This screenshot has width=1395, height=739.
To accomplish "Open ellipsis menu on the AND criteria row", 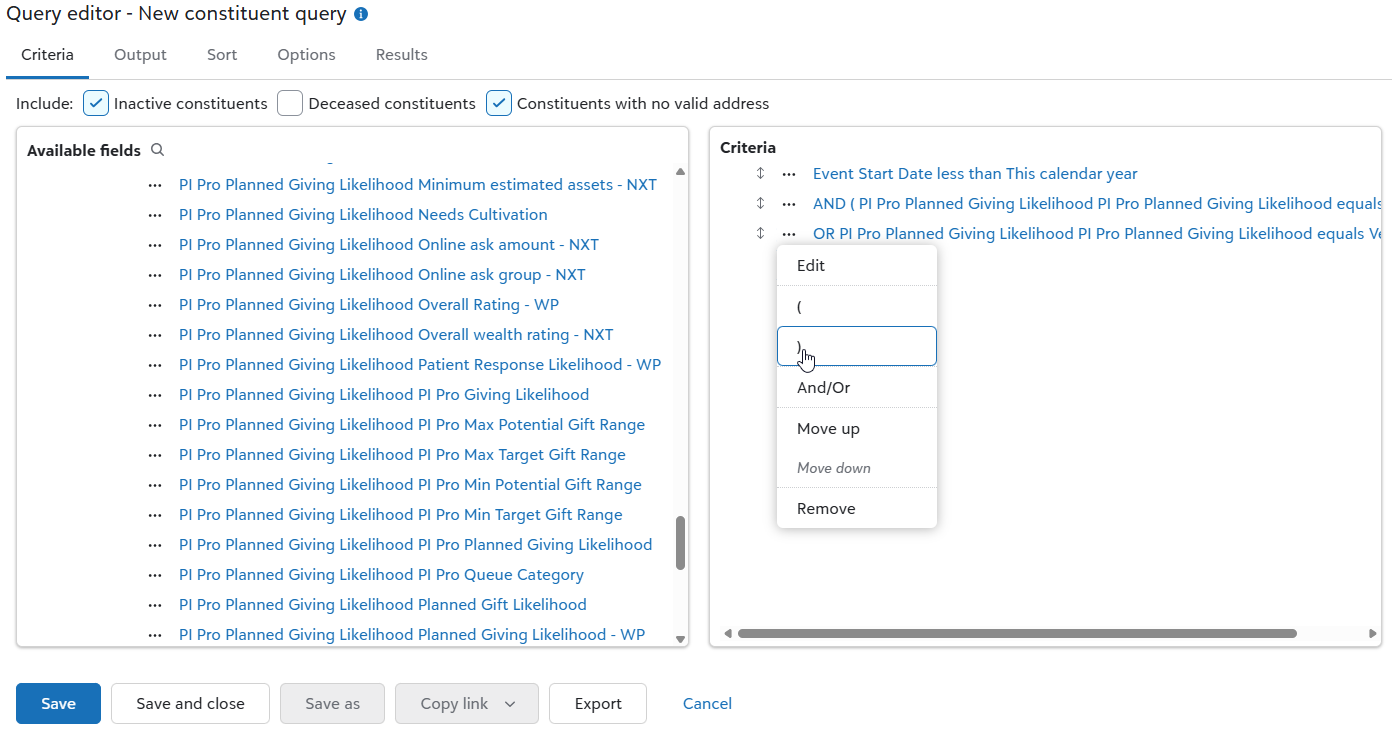I will tap(788, 203).
